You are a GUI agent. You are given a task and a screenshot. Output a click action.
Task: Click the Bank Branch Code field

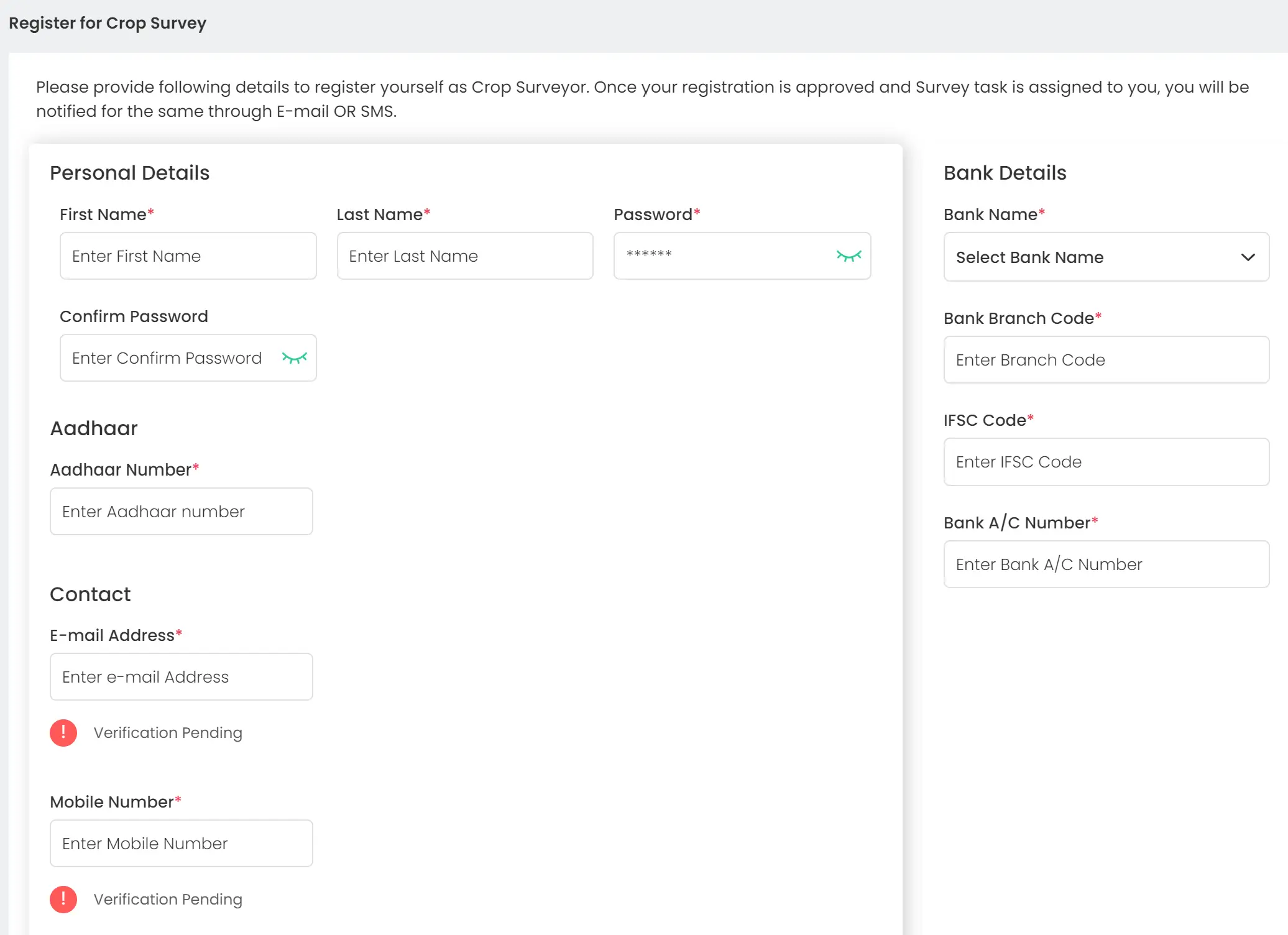[x=1106, y=359]
